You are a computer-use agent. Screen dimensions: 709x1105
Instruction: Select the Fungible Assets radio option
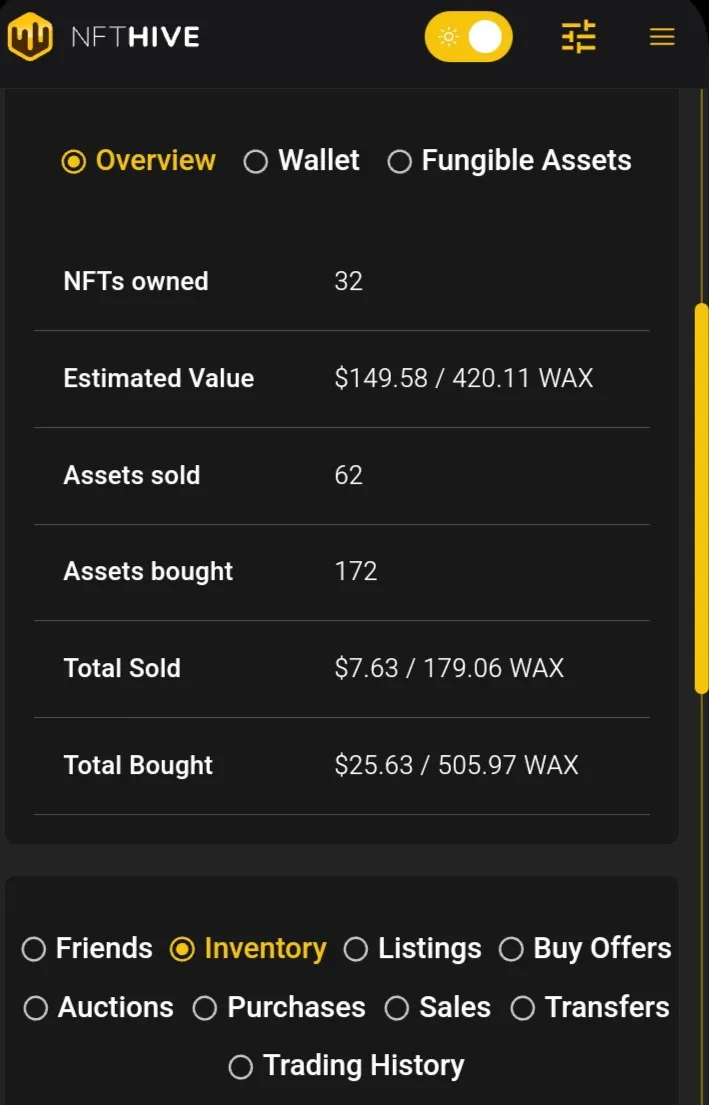[x=510, y=161]
